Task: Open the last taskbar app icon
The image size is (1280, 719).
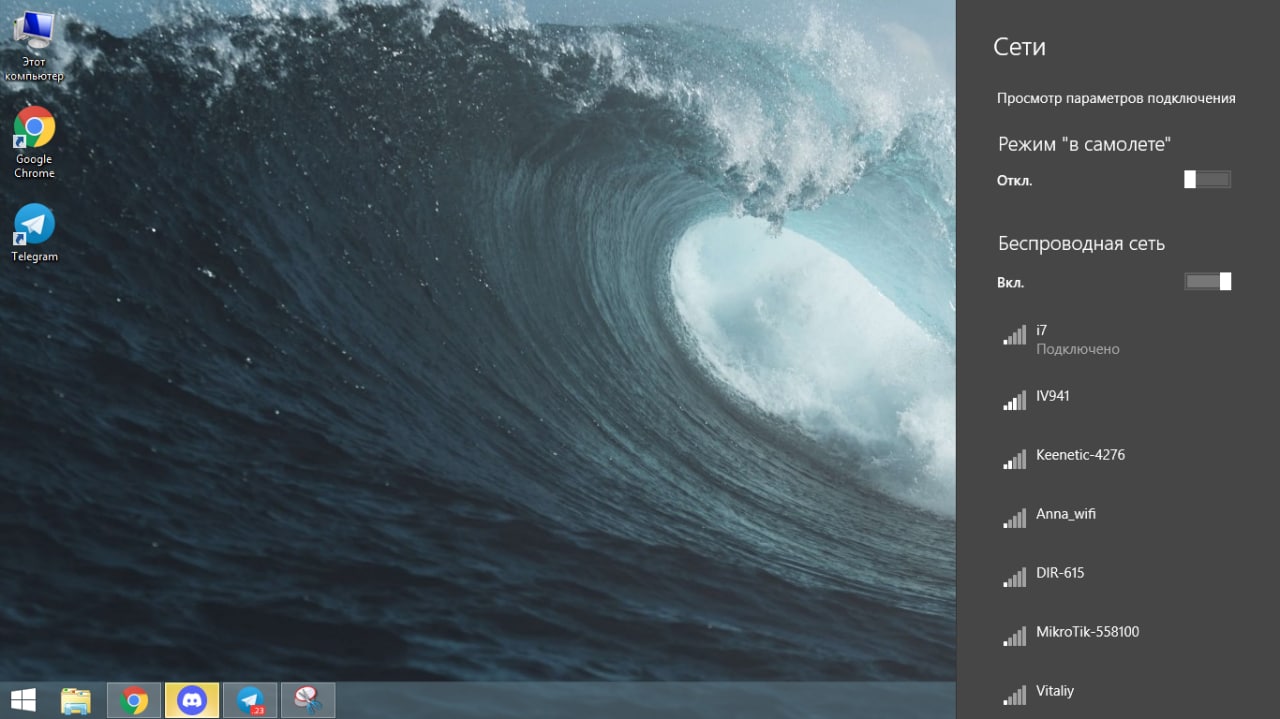Action: [308, 700]
